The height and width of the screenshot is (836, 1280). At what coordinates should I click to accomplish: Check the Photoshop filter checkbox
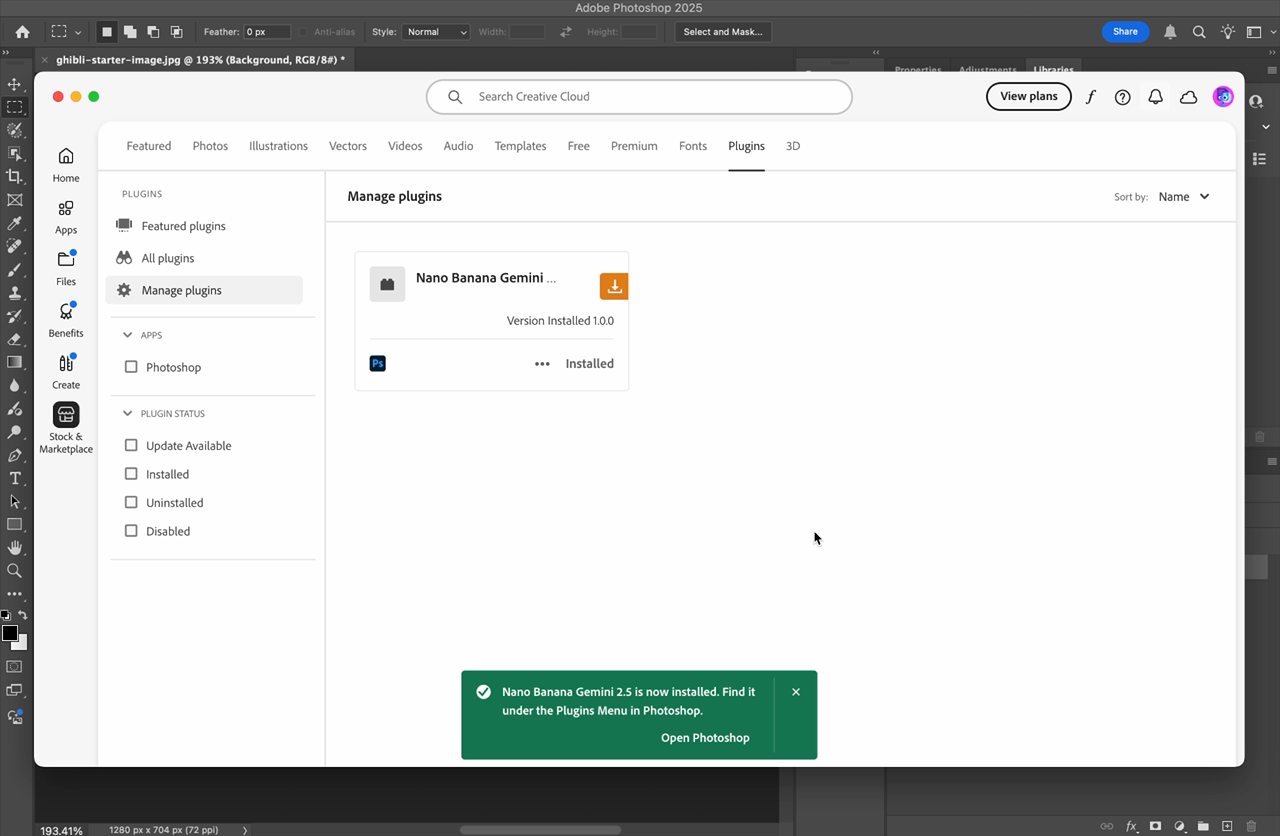point(131,367)
